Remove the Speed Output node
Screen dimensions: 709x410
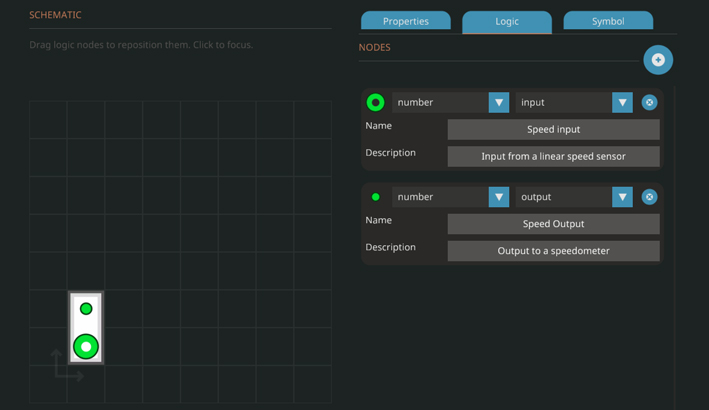coord(649,197)
